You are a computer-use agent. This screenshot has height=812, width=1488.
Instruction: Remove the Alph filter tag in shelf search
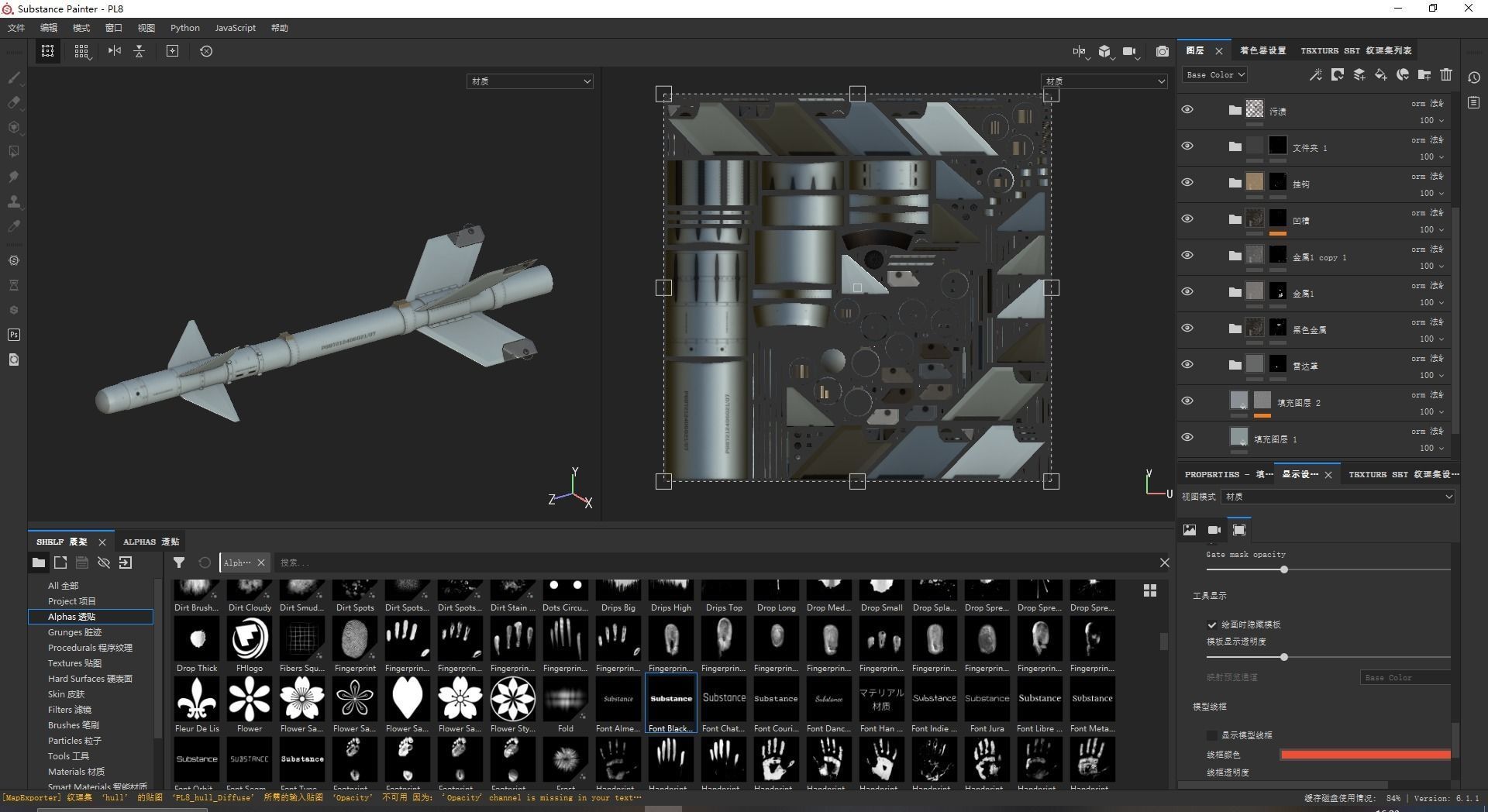coord(261,563)
